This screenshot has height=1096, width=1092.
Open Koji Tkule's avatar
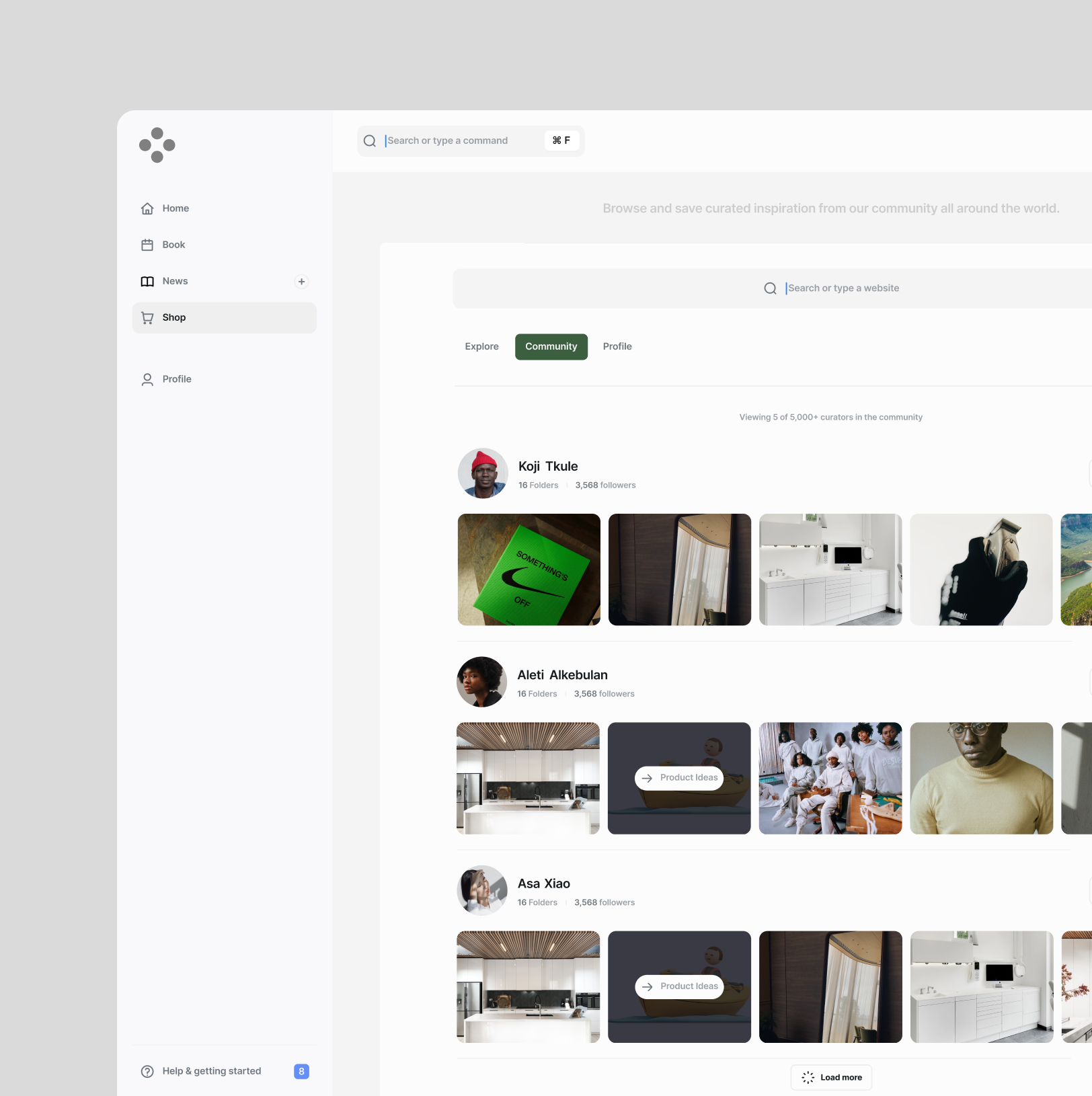483,473
